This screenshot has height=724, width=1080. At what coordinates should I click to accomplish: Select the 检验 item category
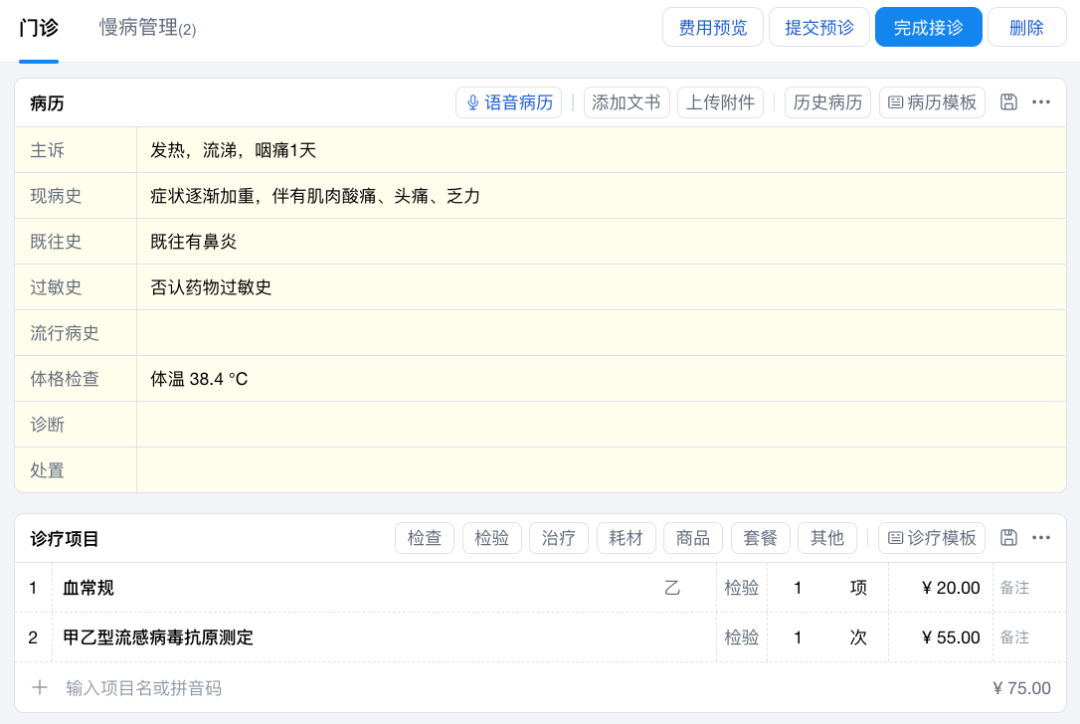pyautogui.click(x=491, y=537)
